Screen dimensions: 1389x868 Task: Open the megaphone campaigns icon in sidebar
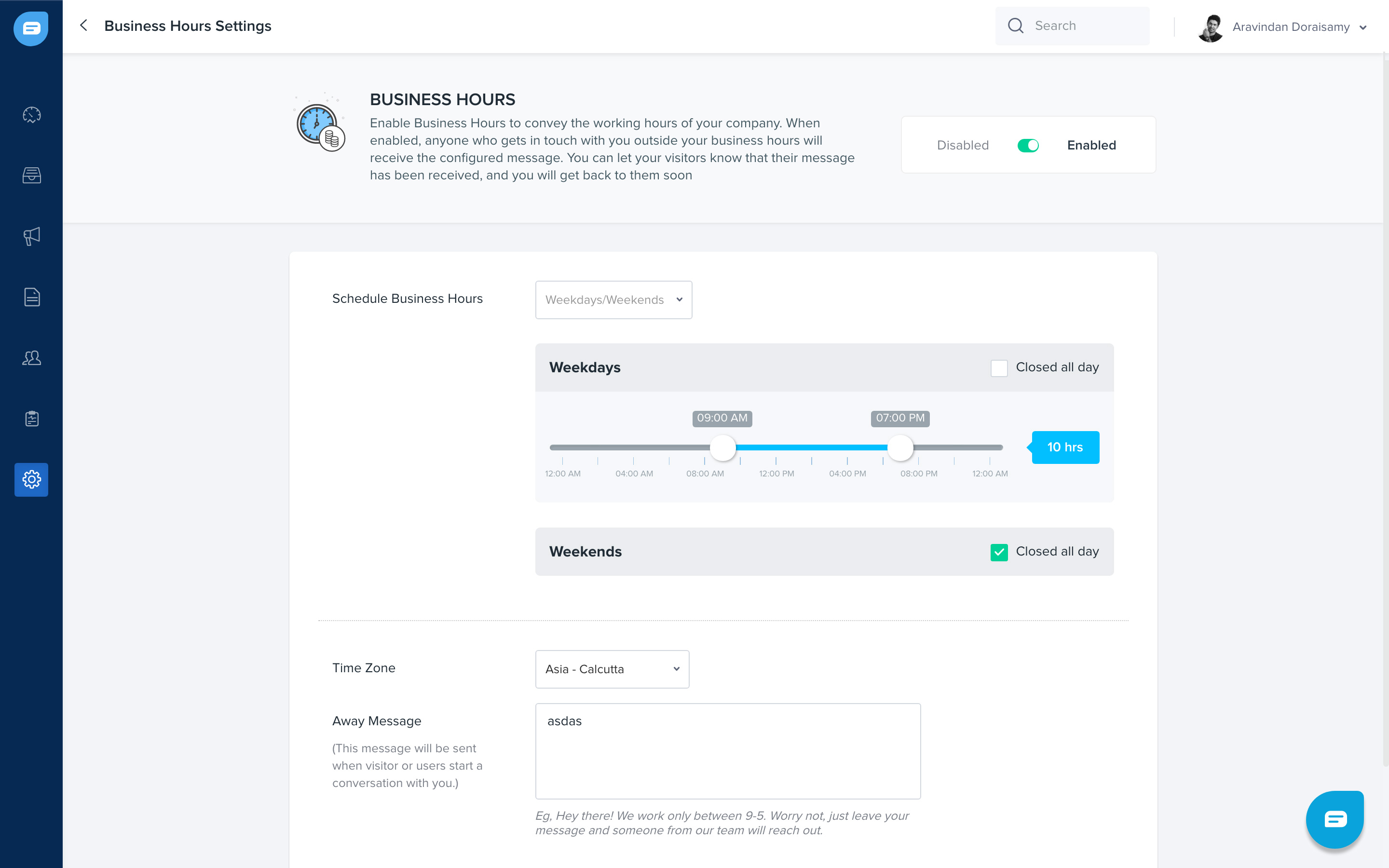(31, 236)
